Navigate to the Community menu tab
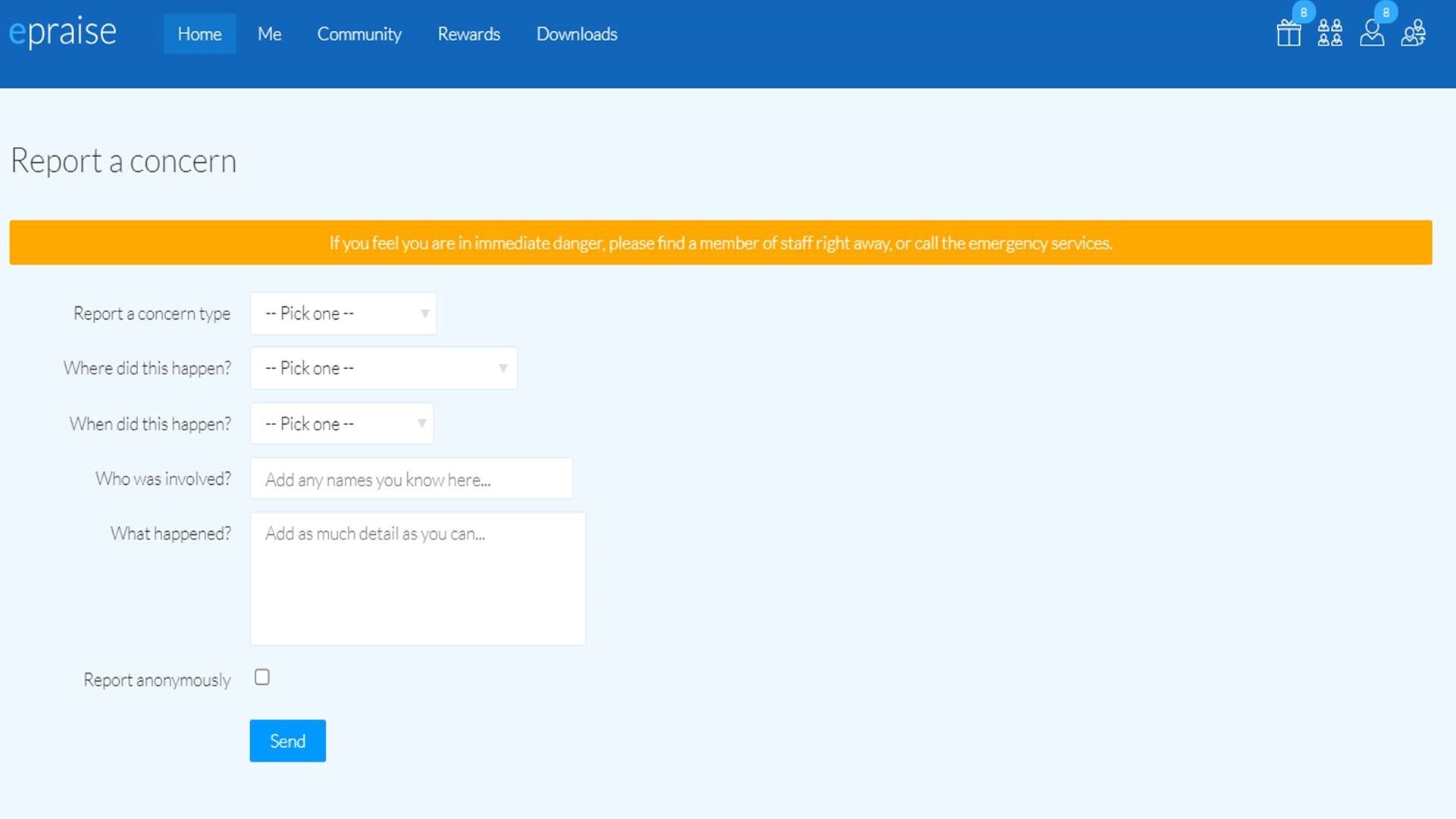Image resolution: width=1456 pixels, height=819 pixels. tap(359, 33)
